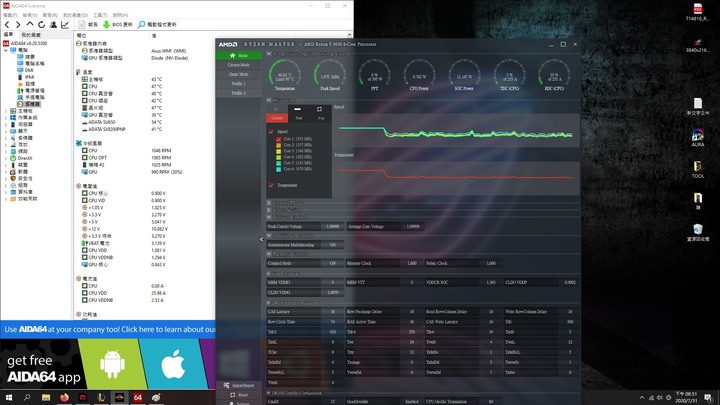Viewport: 720px width, 405px height.
Task: Click histogram minimize bar icon
Action: pyautogui.click(x=297, y=109)
